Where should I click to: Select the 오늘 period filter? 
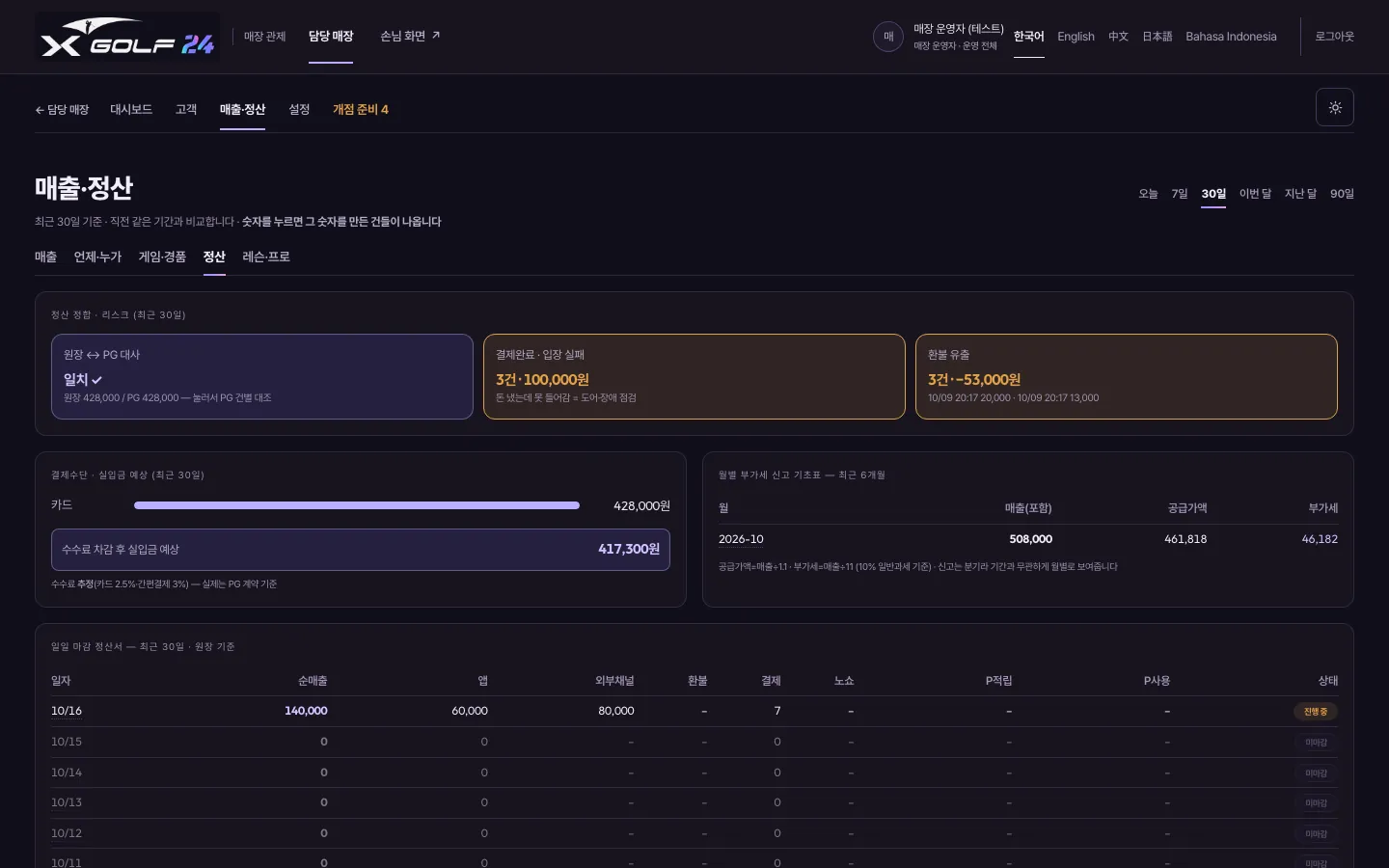tap(1148, 194)
